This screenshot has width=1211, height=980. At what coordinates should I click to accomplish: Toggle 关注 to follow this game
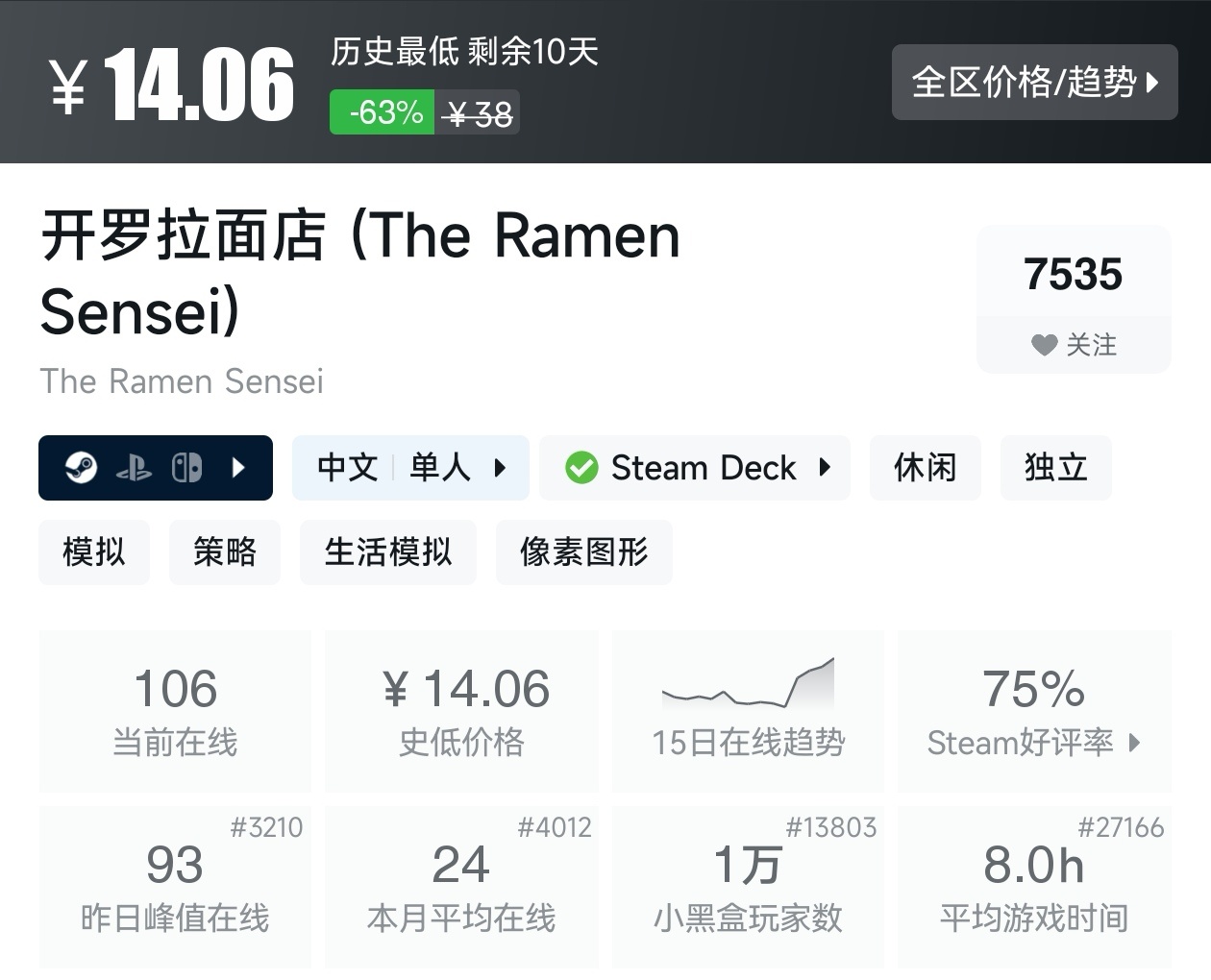pos(1074,345)
